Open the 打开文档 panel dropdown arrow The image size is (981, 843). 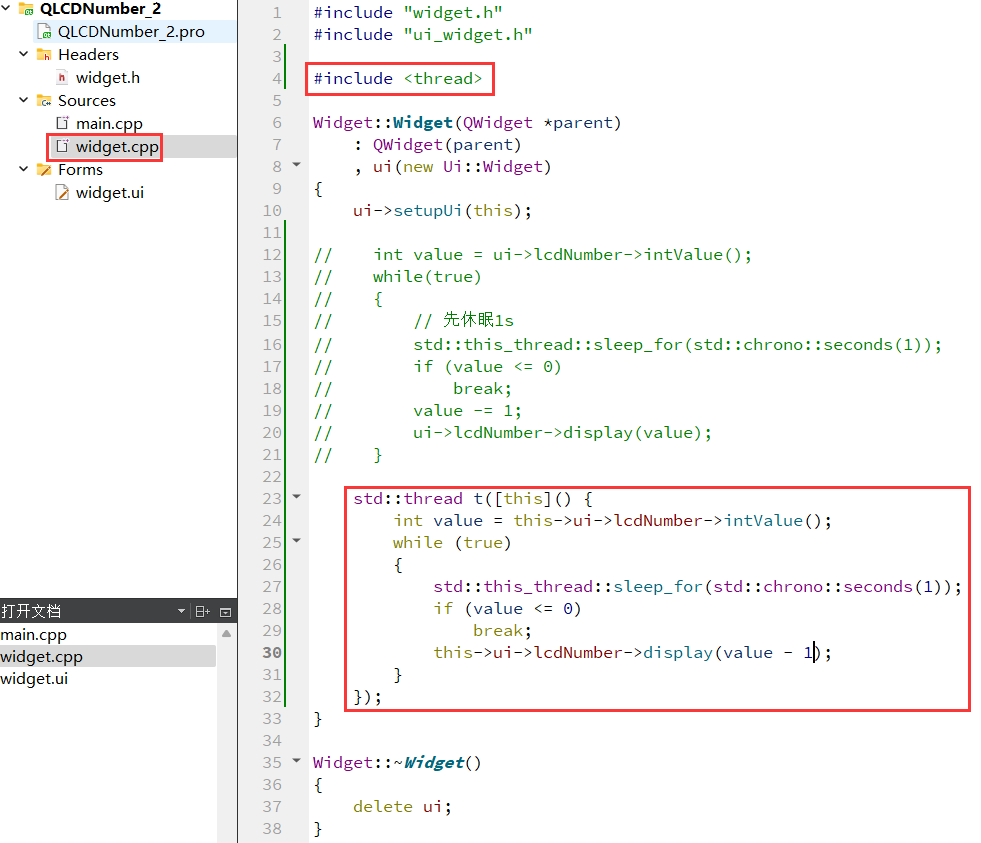coord(181,611)
